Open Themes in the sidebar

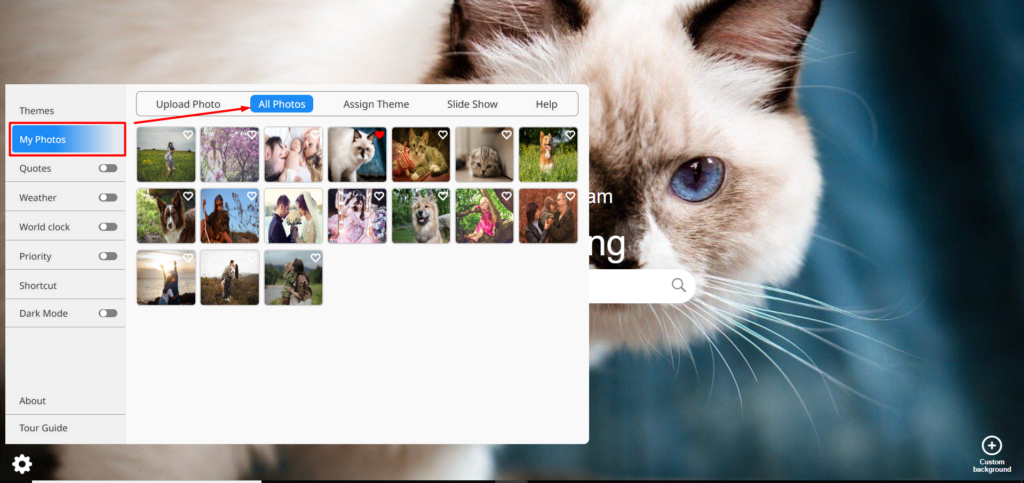point(37,111)
